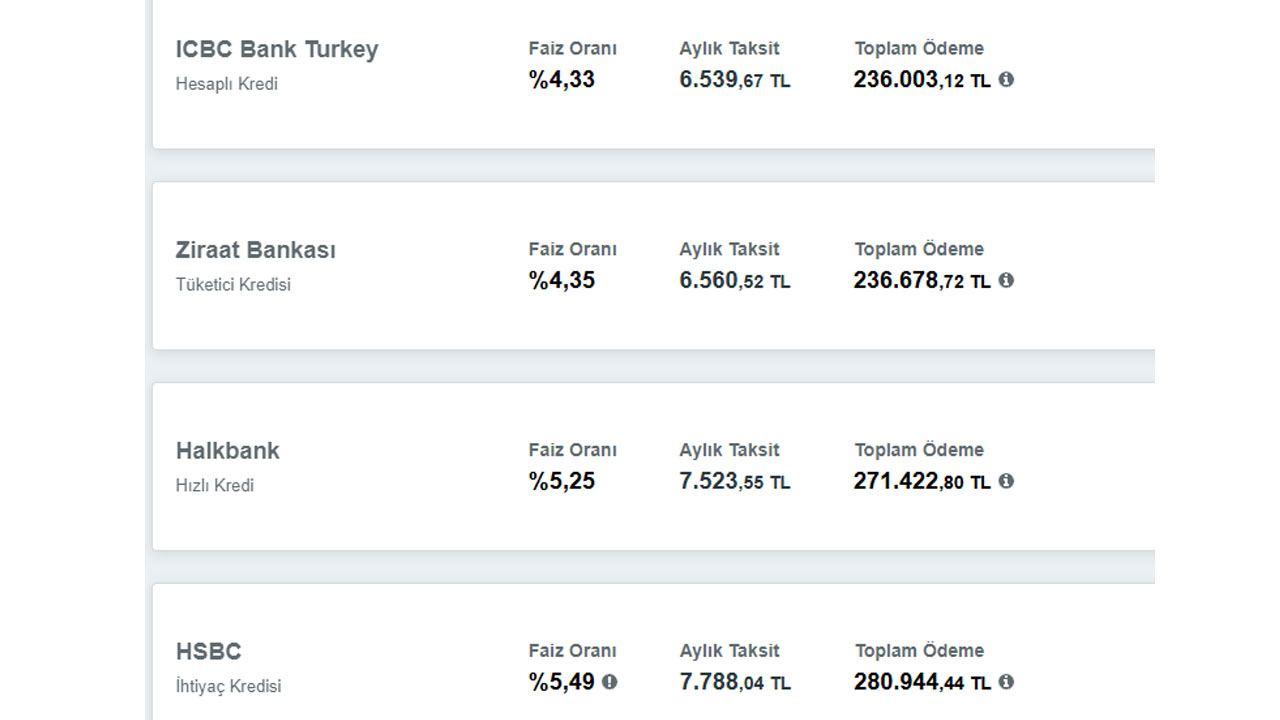This screenshot has height=720, width=1280.
Task: Click Halkbank interest rate %5,25
Action: coord(562,481)
